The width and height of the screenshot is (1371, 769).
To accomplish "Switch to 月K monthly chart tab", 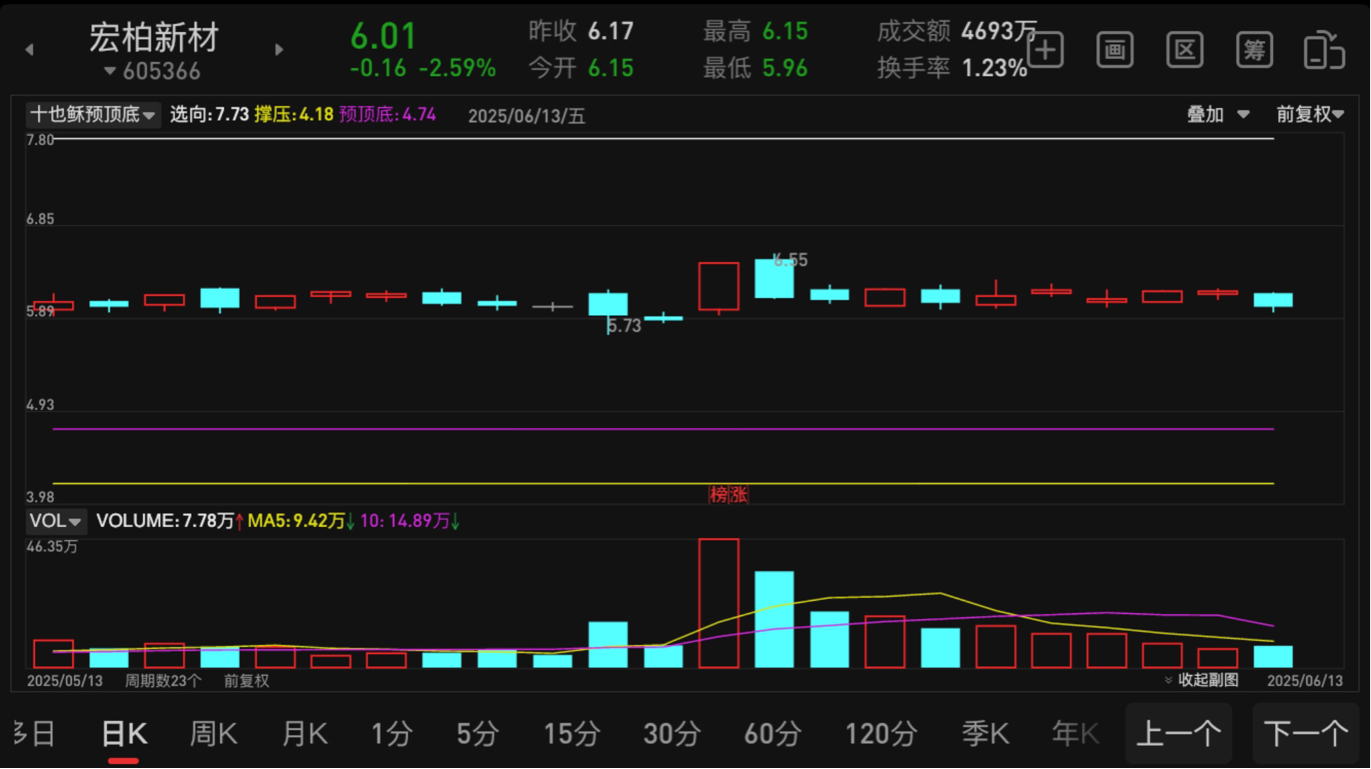I will (304, 735).
